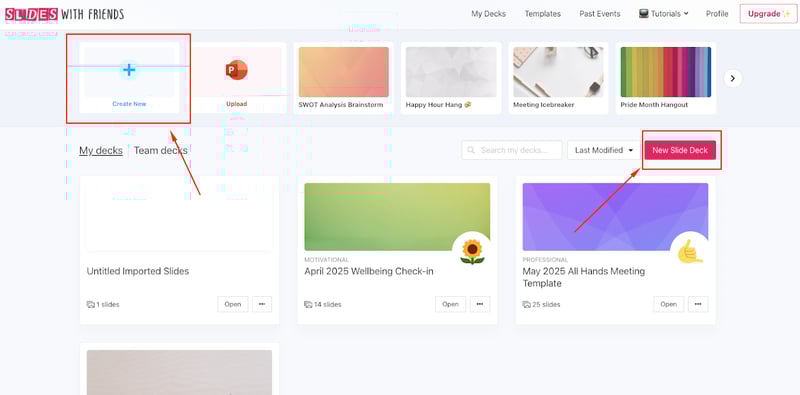This screenshot has width=800, height=395.
Task: Click the sunflower emoji on the Wellbeing deck
Action: tap(472, 252)
